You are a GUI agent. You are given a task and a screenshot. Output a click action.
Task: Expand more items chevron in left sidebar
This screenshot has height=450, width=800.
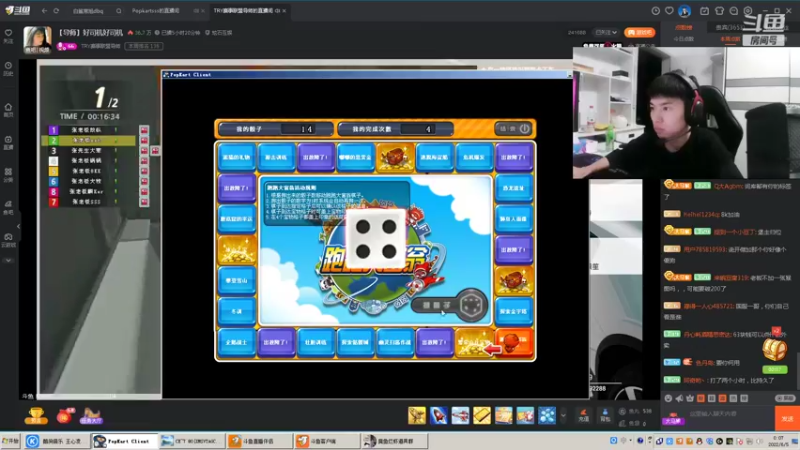8,261
